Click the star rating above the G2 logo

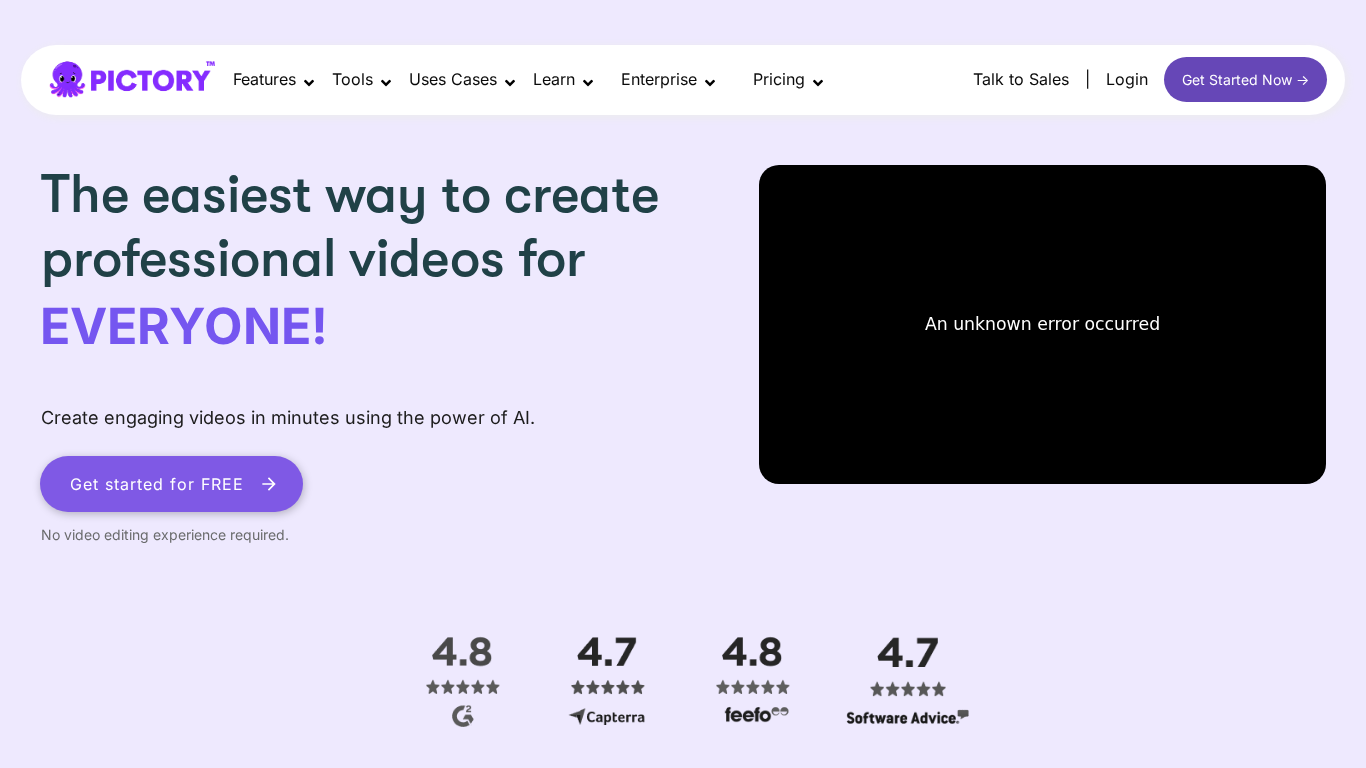[x=462, y=687]
